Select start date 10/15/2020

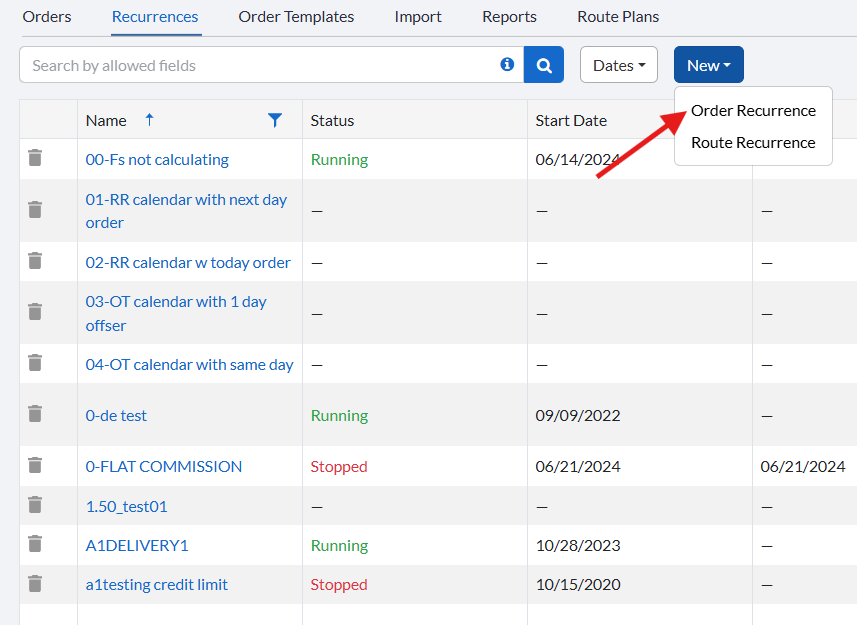578,585
